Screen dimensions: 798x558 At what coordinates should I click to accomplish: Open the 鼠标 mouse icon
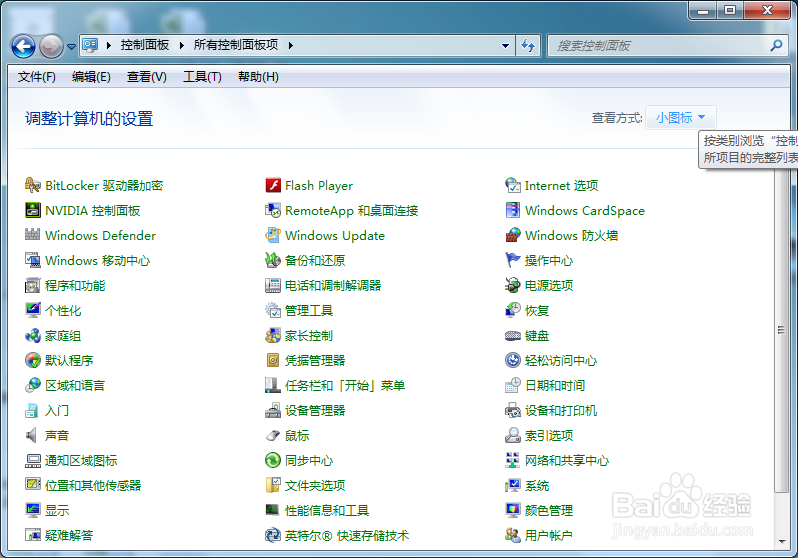point(273,435)
